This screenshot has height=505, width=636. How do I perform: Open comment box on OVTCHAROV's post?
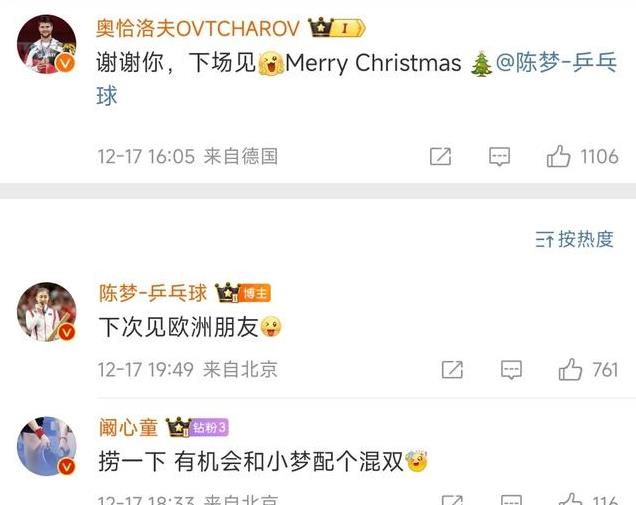click(x=499, y=157)
